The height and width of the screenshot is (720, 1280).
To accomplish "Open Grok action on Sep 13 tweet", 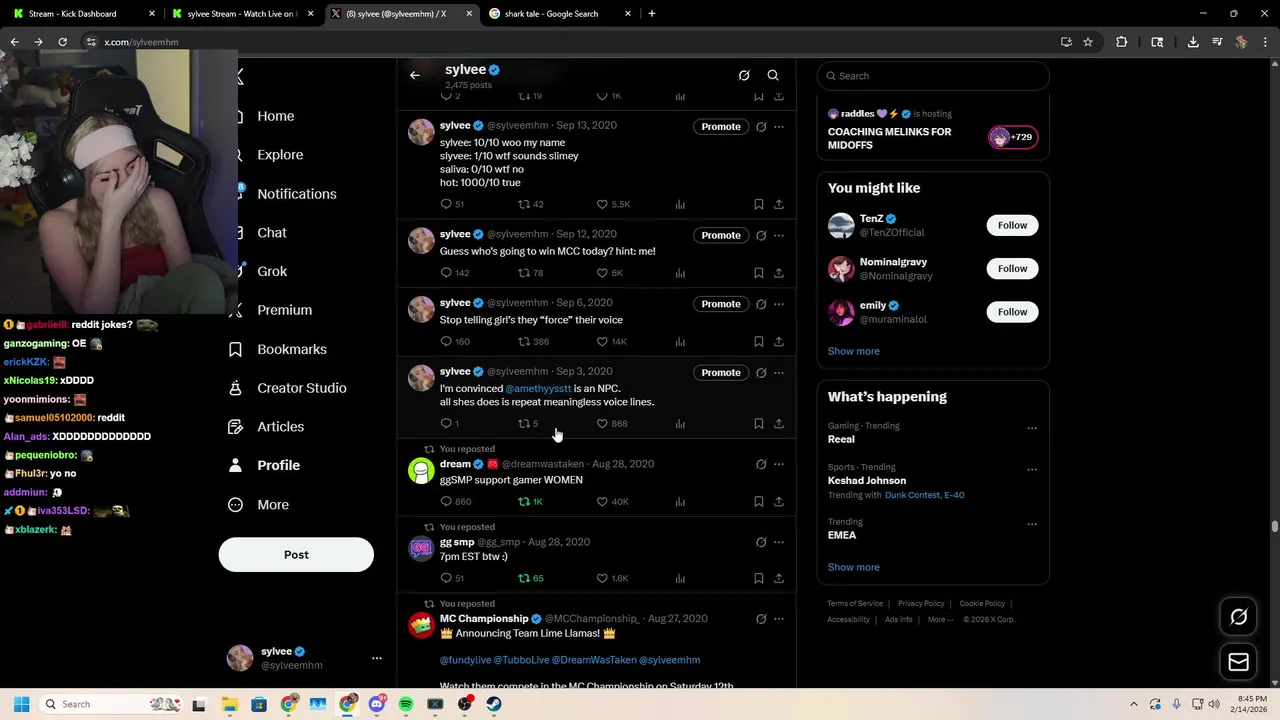I will (x=761, y=127).
